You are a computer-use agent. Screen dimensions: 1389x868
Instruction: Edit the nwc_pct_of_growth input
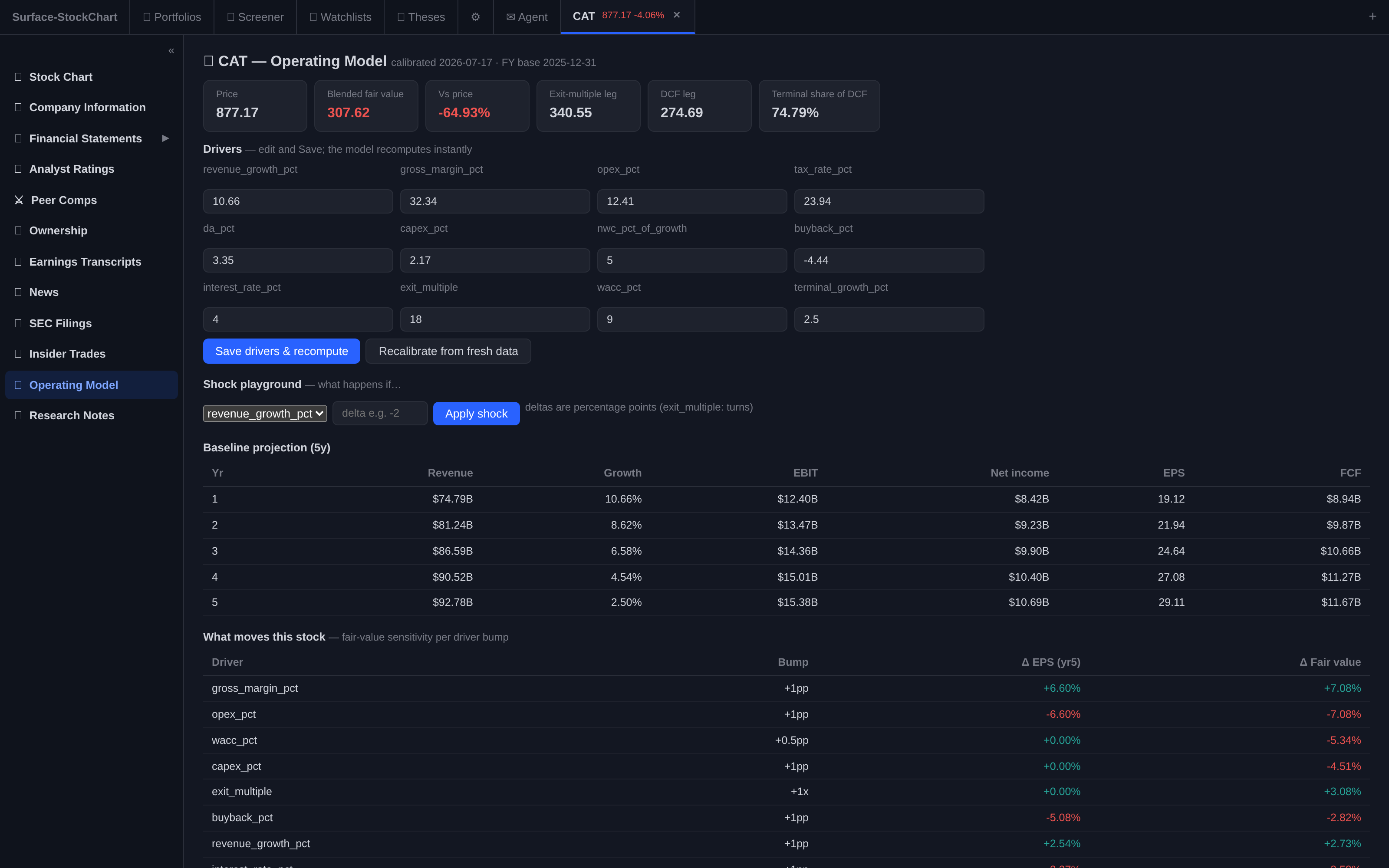click(691, 260)
